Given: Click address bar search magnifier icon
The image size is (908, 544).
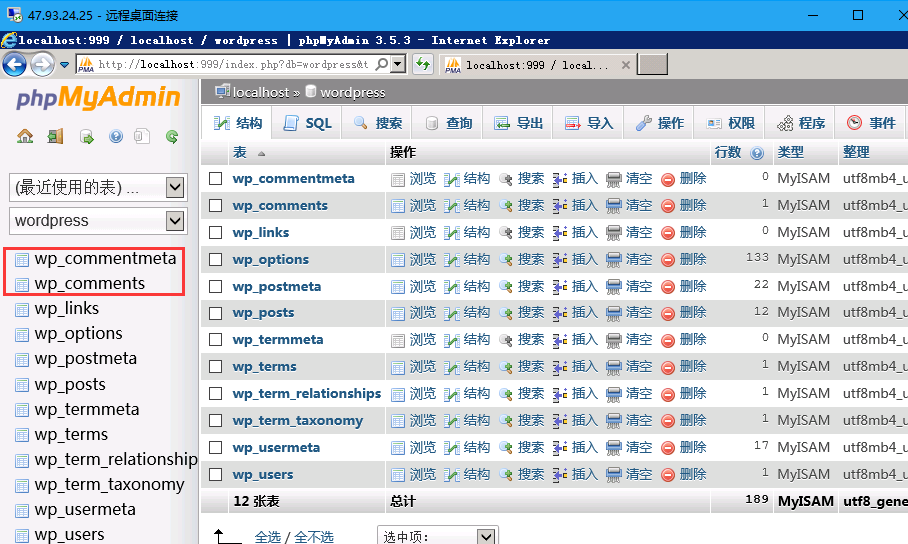Looking at the screenshot, I should (382, 64).
